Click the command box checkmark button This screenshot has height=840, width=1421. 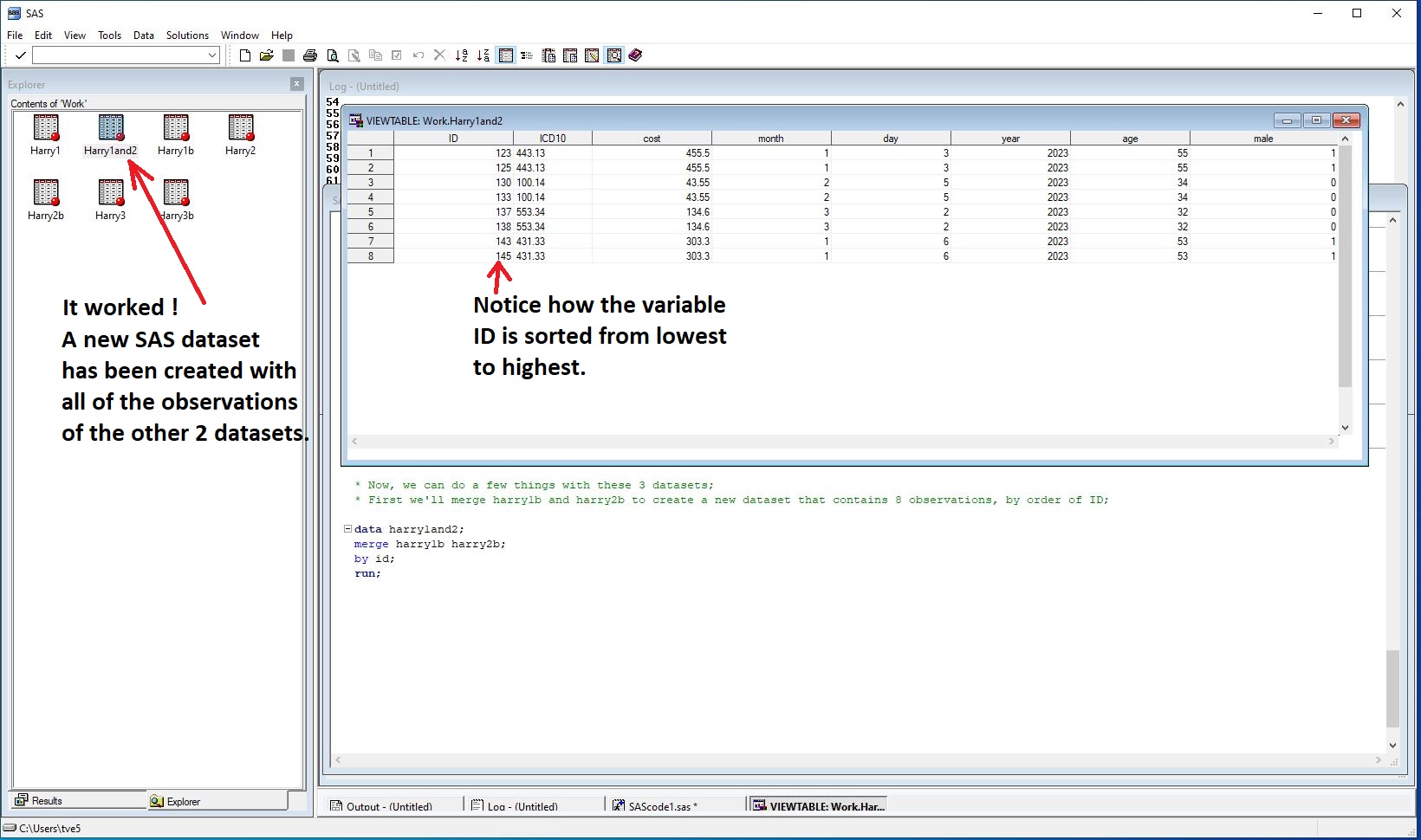(20, 55)
